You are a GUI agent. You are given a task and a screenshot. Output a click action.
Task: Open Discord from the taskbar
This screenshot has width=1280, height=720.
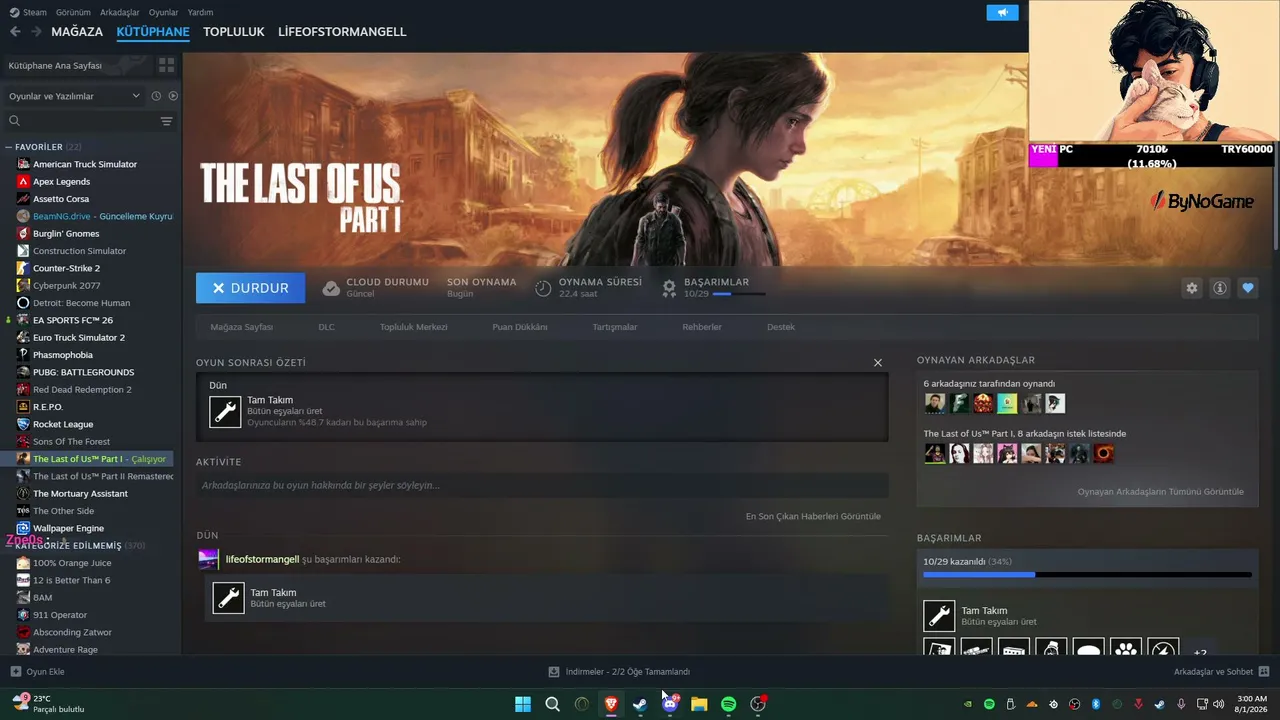click(x=670, y=704)
